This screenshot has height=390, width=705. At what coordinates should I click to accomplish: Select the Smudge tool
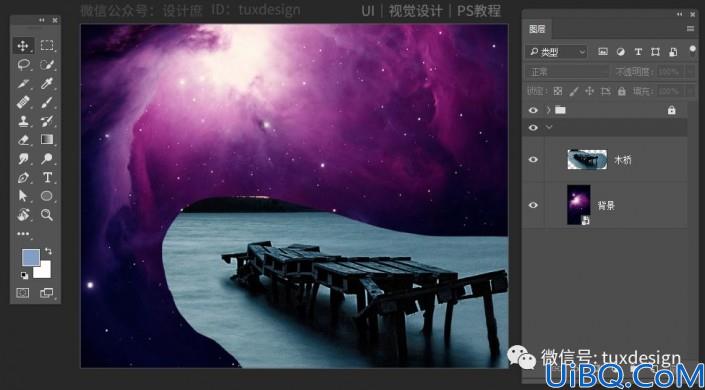click(x=23, y=159)
